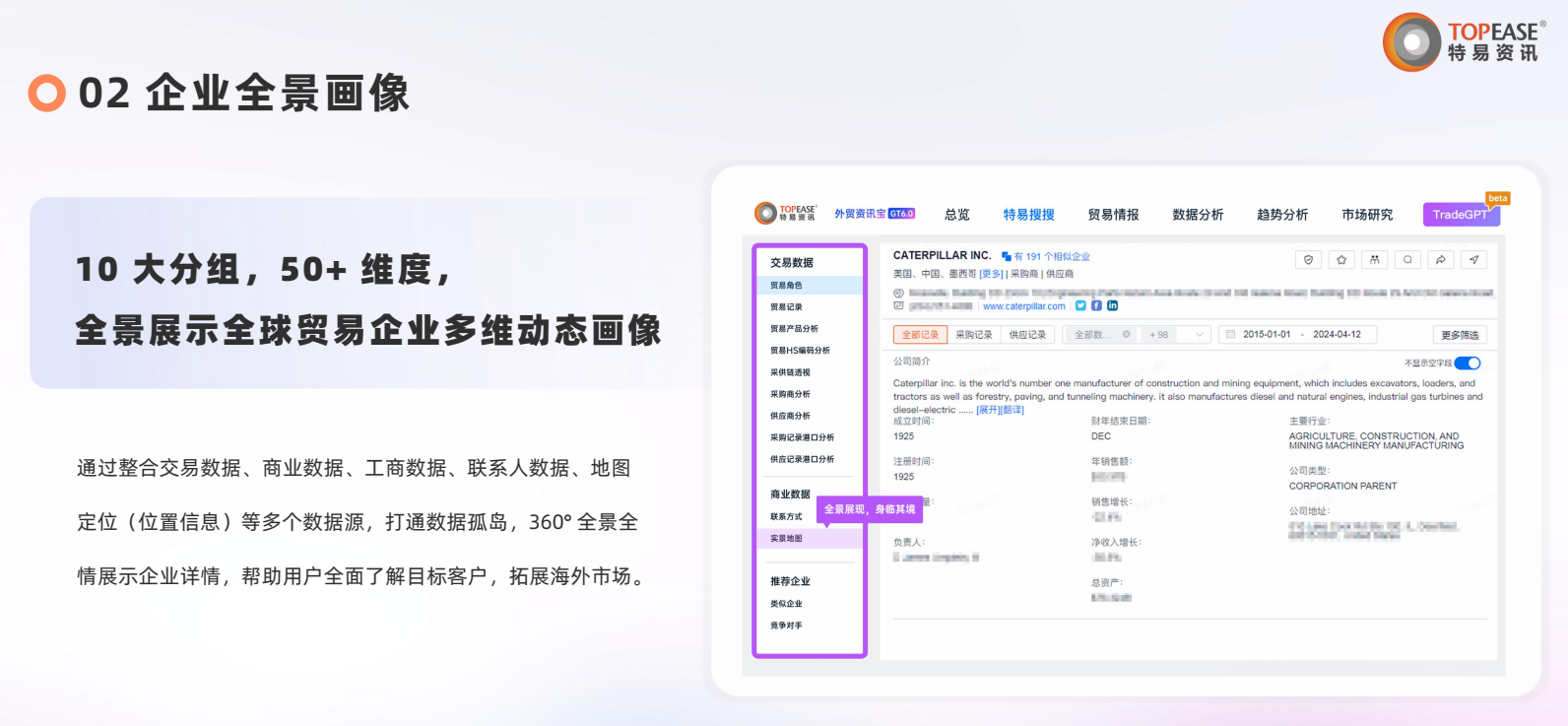Select 实景地图 in sidebar
Image resolution: width=1568 pixels, height=726 pixels.
click(810, 538)
